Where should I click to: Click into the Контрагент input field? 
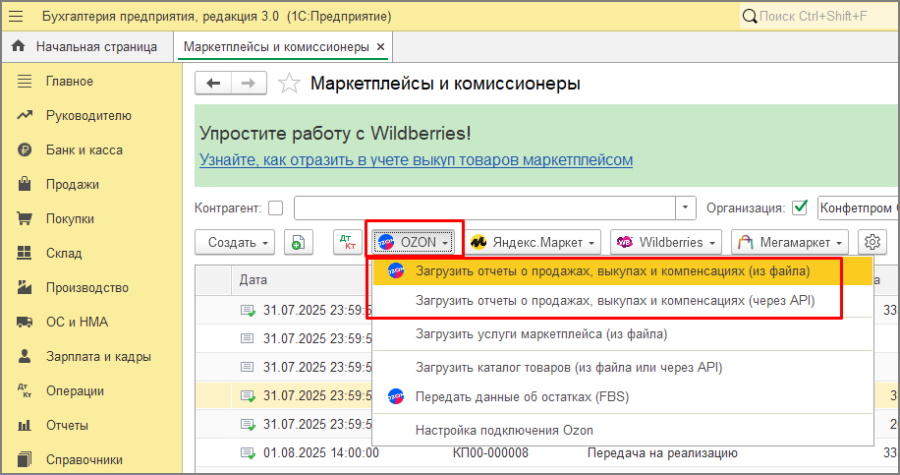(484, 208)
